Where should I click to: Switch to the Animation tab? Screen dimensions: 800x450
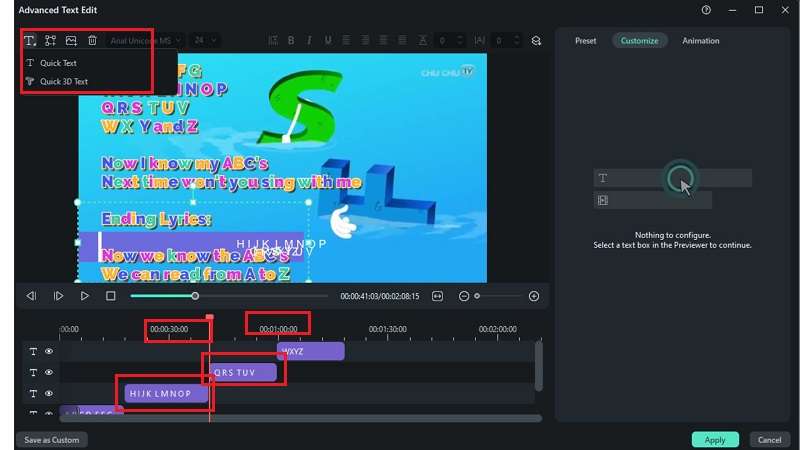[701, 40]
